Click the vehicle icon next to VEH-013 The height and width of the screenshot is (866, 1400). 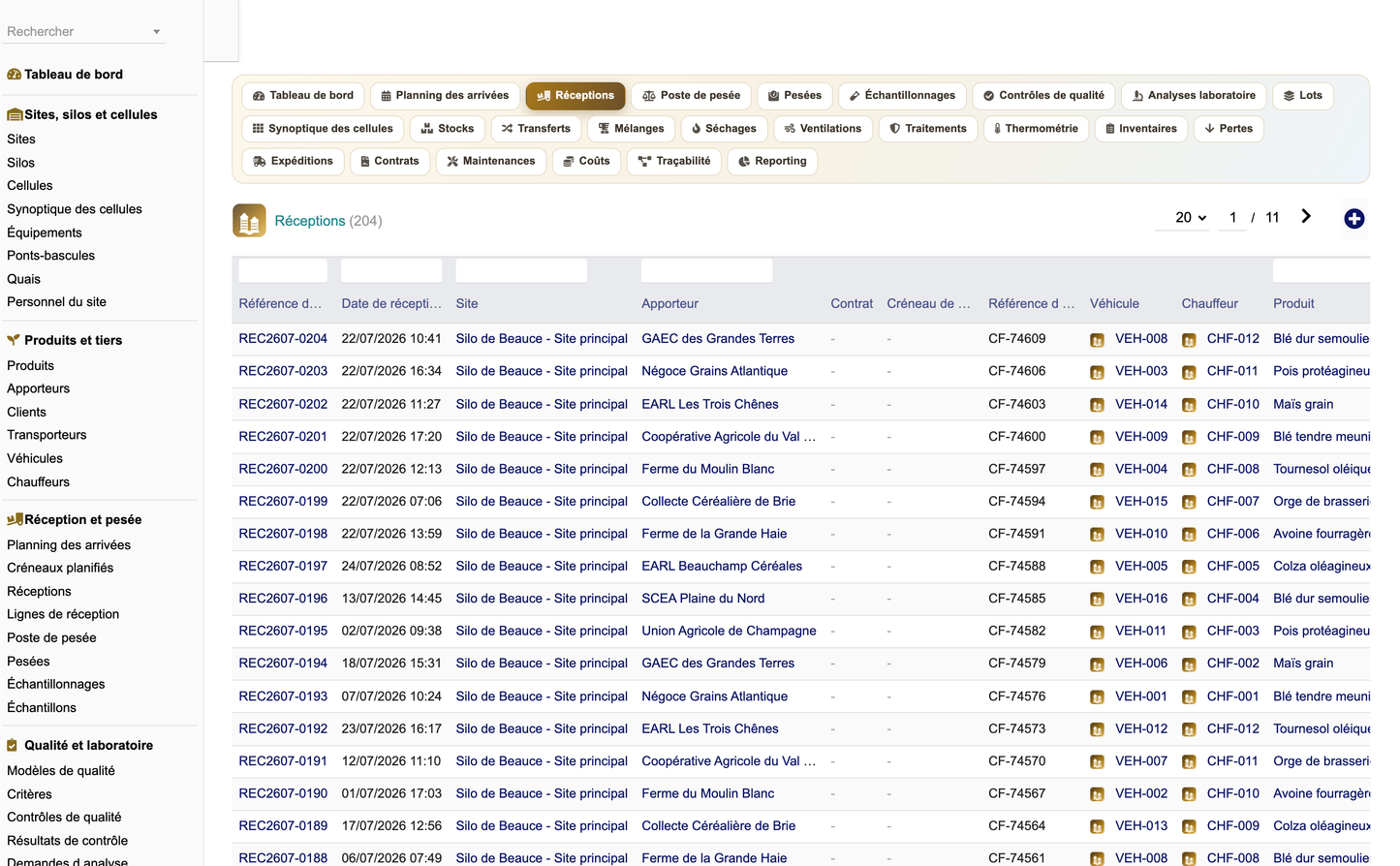point(1097,827)
